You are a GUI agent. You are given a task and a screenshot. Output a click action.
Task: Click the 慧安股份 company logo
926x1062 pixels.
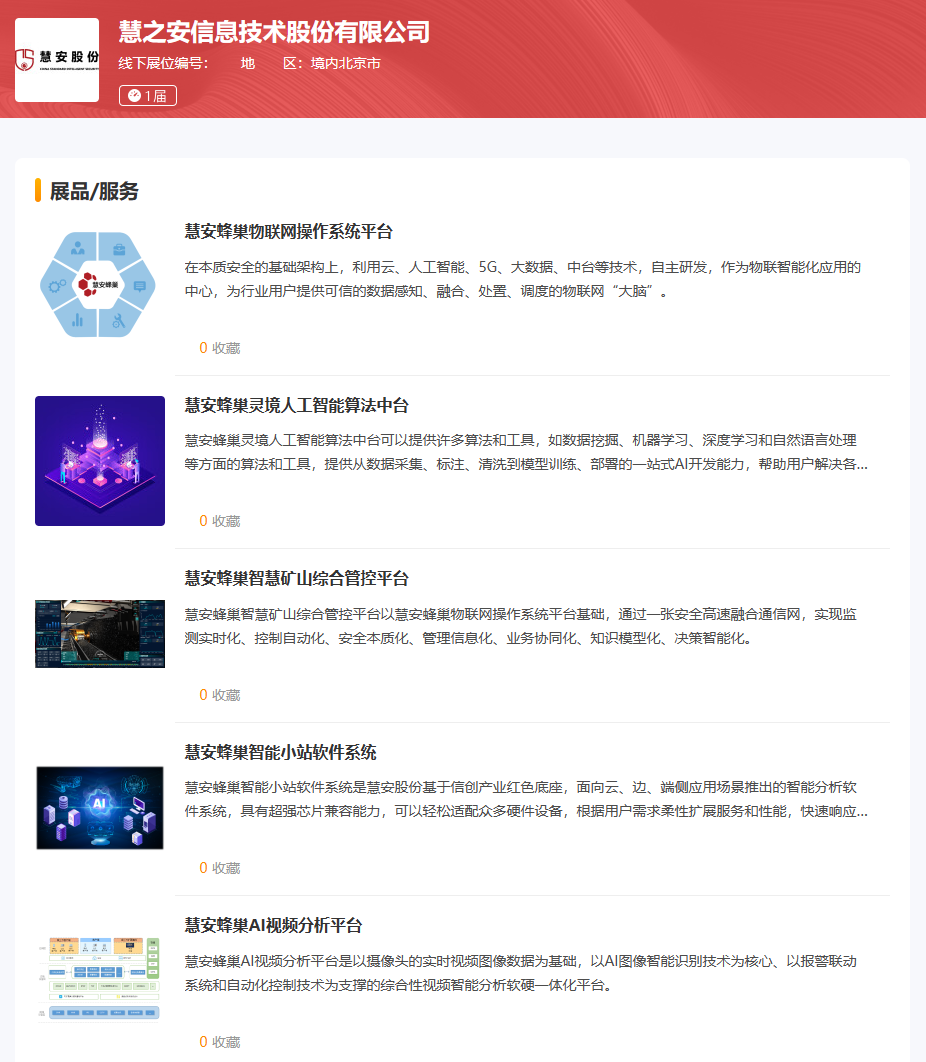pos(57,60)
